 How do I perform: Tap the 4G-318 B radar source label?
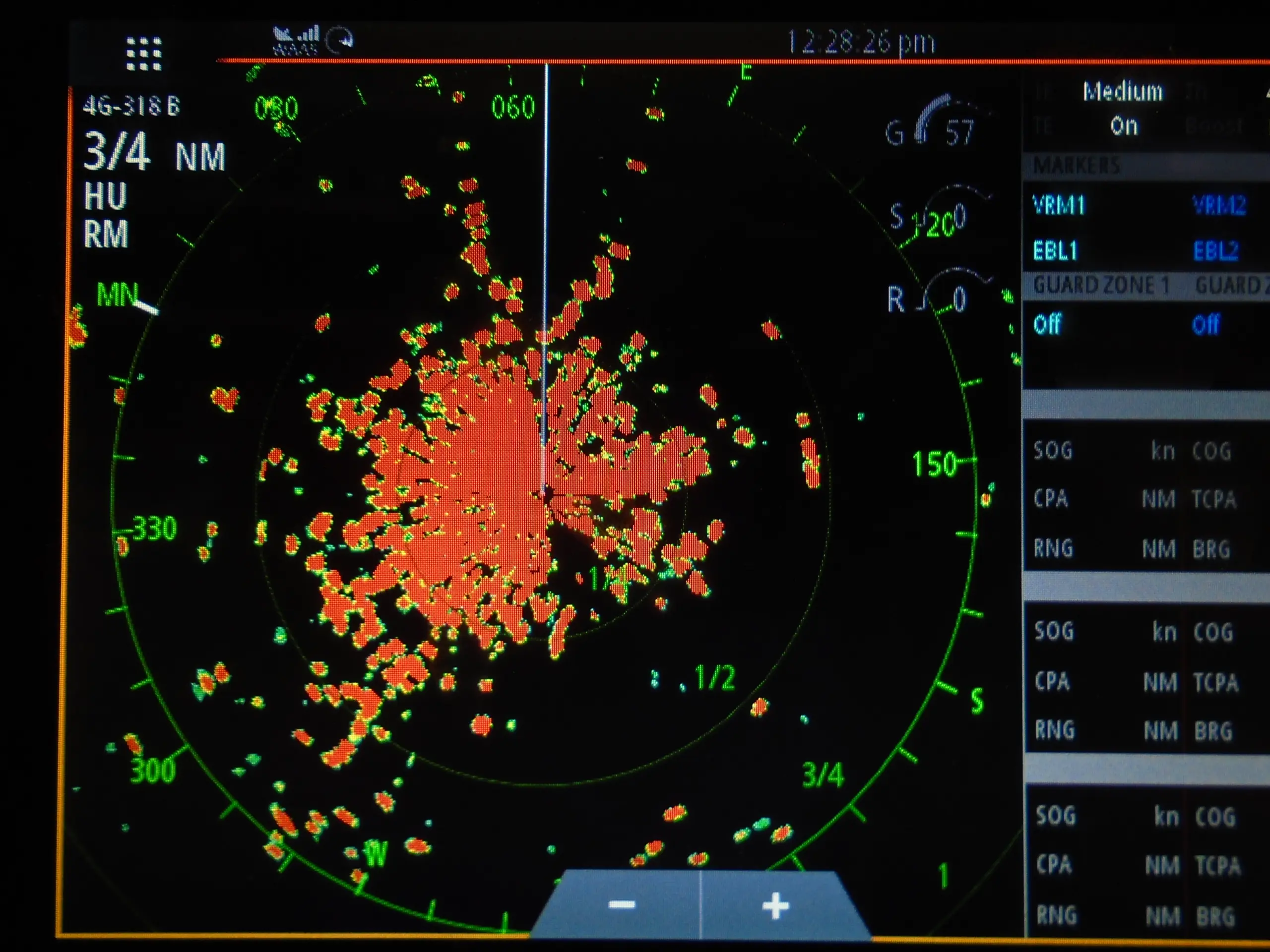click(131, 106)
